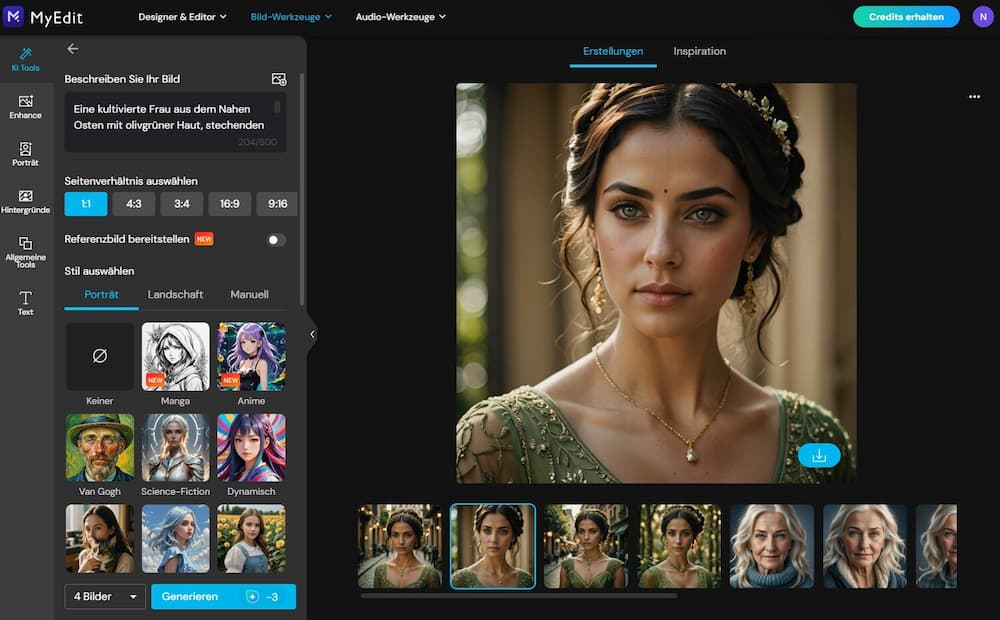
Task: Collapse the left settings panel
Action: (312, 334)
